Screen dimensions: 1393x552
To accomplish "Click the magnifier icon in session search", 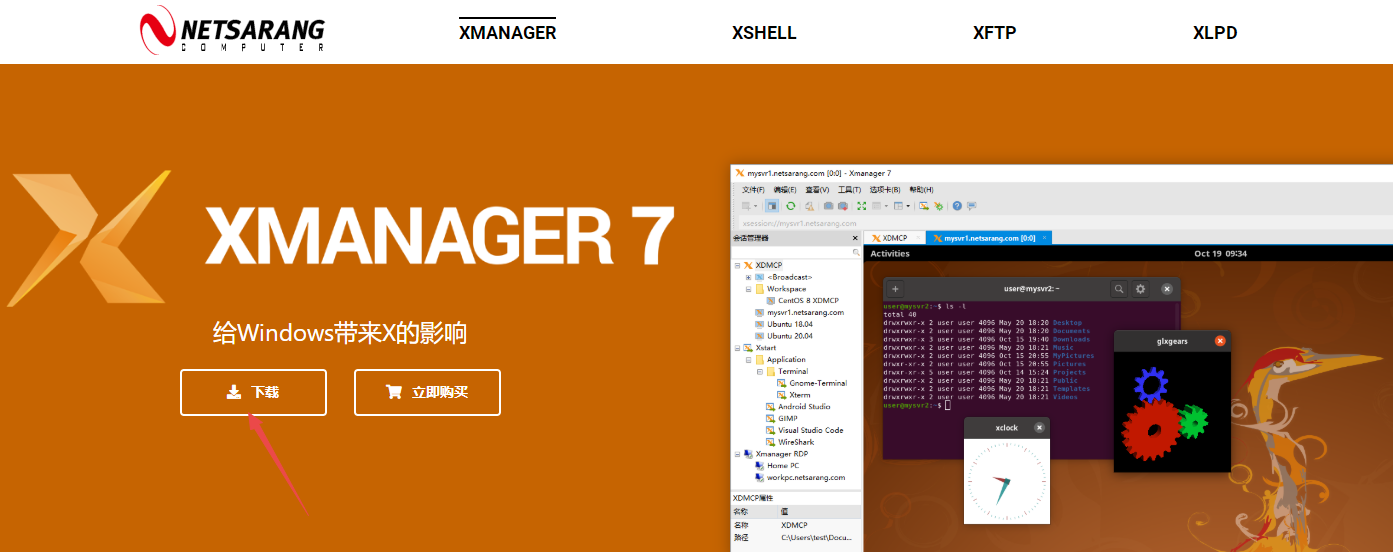I will pos(856,252).
